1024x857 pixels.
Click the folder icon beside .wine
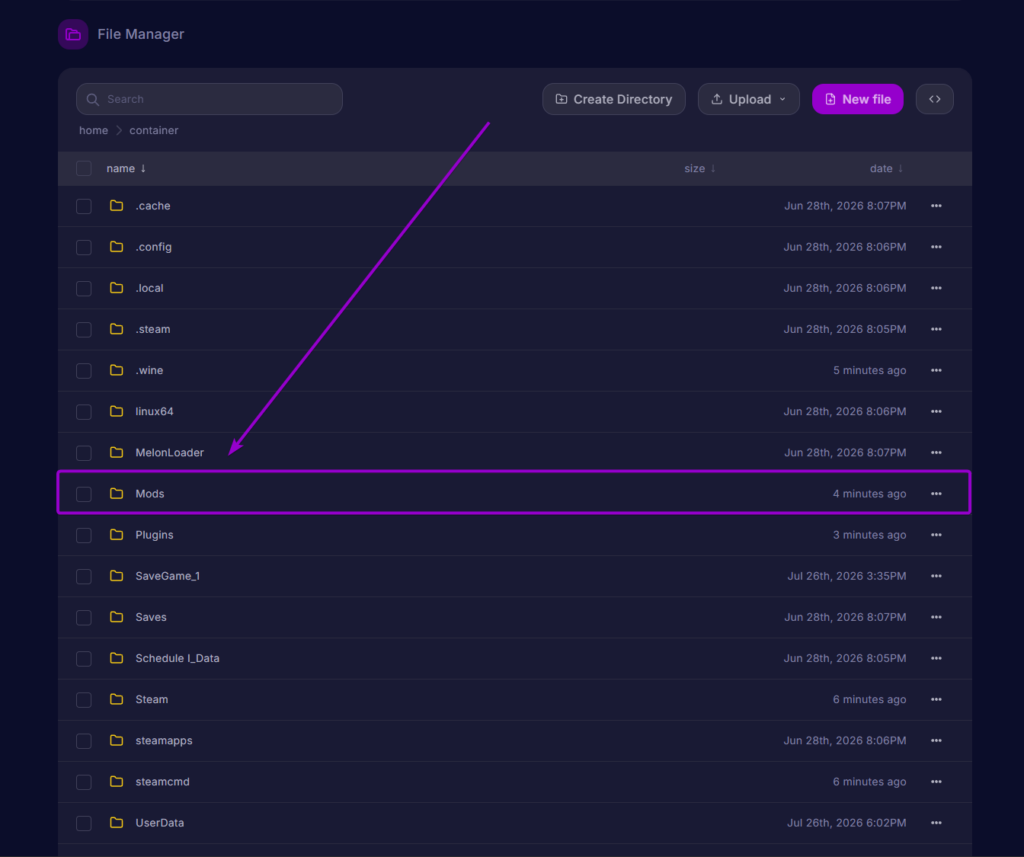[x=116, y=370]
